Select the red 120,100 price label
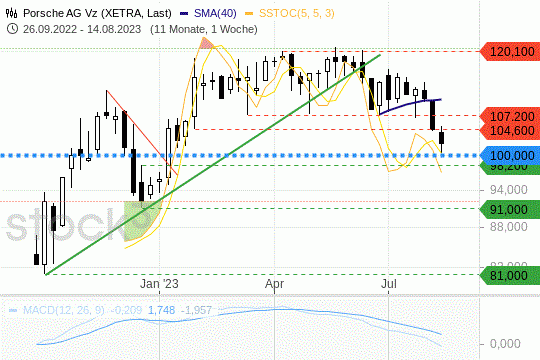This screenshot has width=540, height=360. (510, 52)
